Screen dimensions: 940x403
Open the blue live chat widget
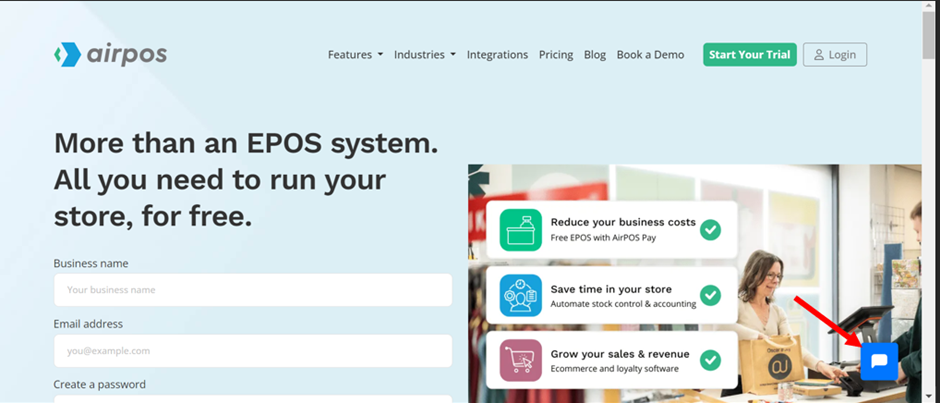point(879,361)
